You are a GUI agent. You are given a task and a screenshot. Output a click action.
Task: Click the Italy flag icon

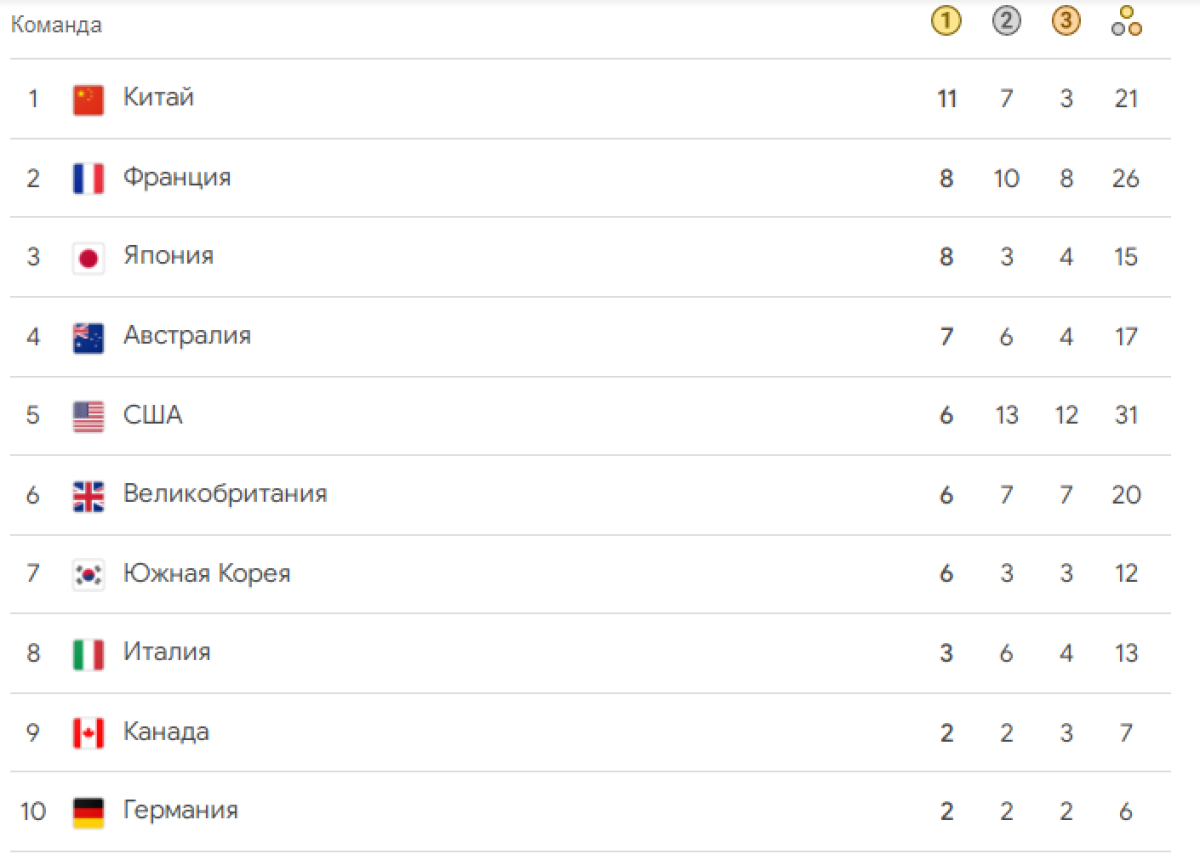point(88,654)
